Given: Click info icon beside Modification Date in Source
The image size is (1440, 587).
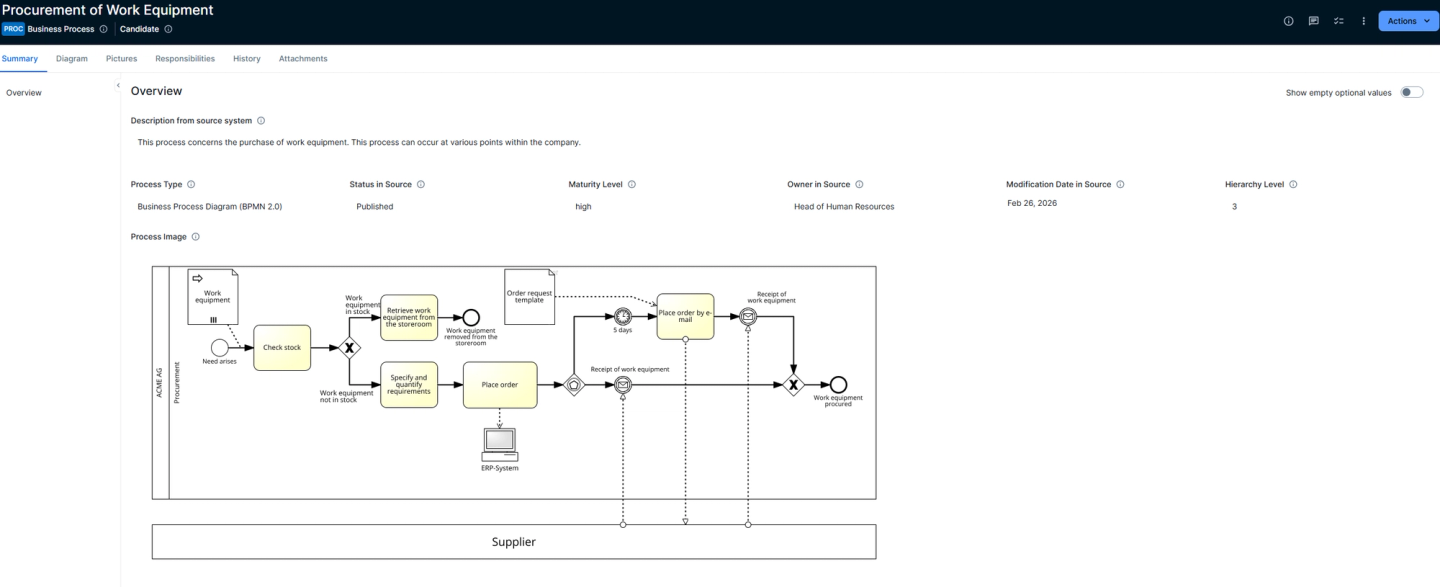Looking at the screenshot, I should [x=1120, y=184].
